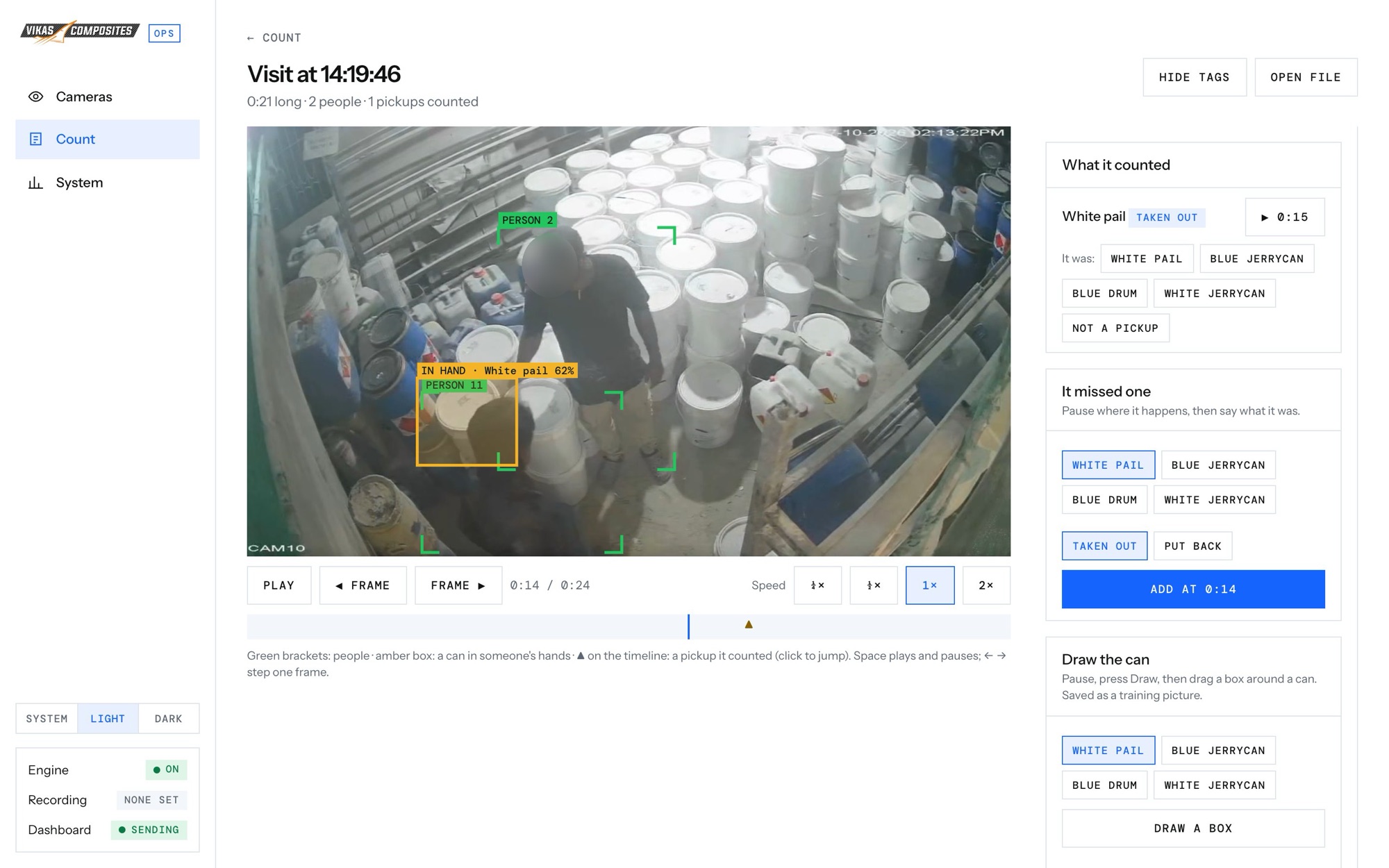This screenshot has height=868, width=1389.
Task: Jump to the pickup marker on timeline
Action: pyautogui.click(x=749, y=624)
